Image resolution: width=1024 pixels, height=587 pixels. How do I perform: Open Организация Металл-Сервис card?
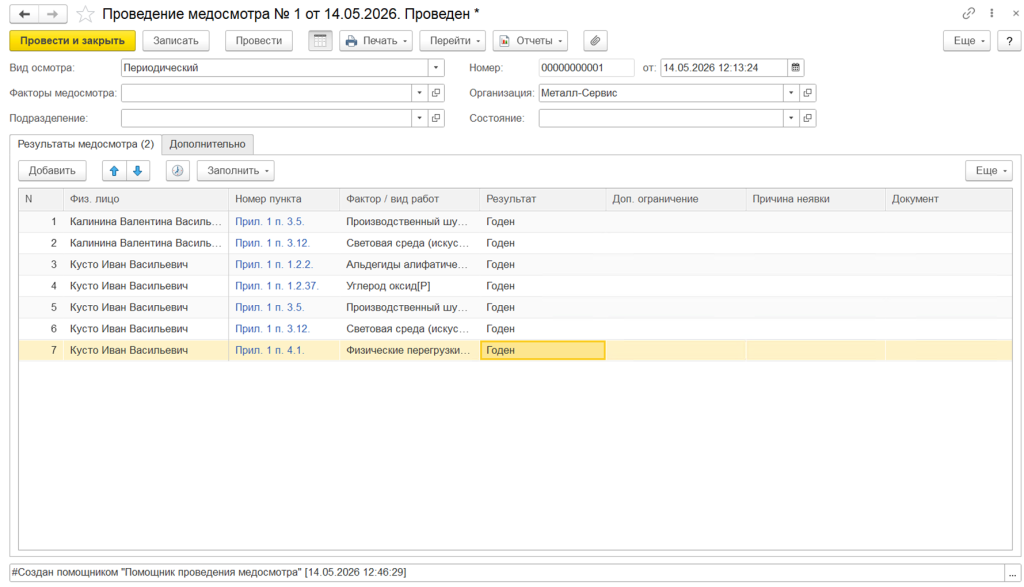coord(808,93)
